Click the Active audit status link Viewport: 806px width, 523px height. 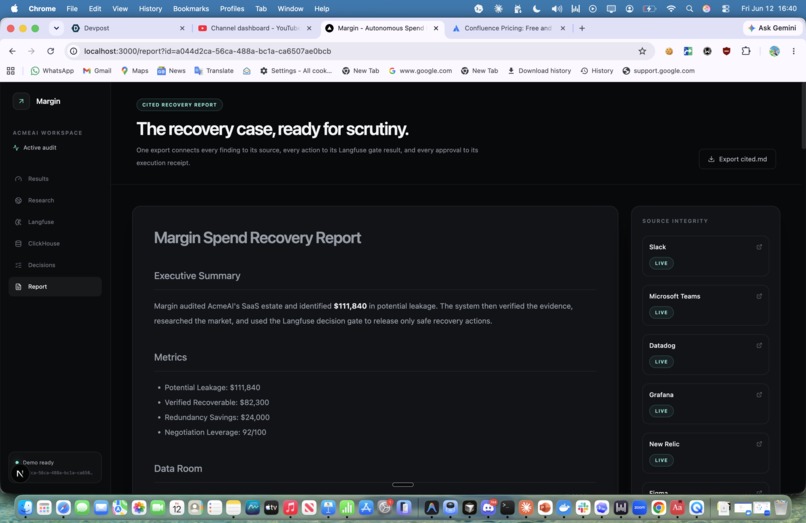click(x=35, y=148)
